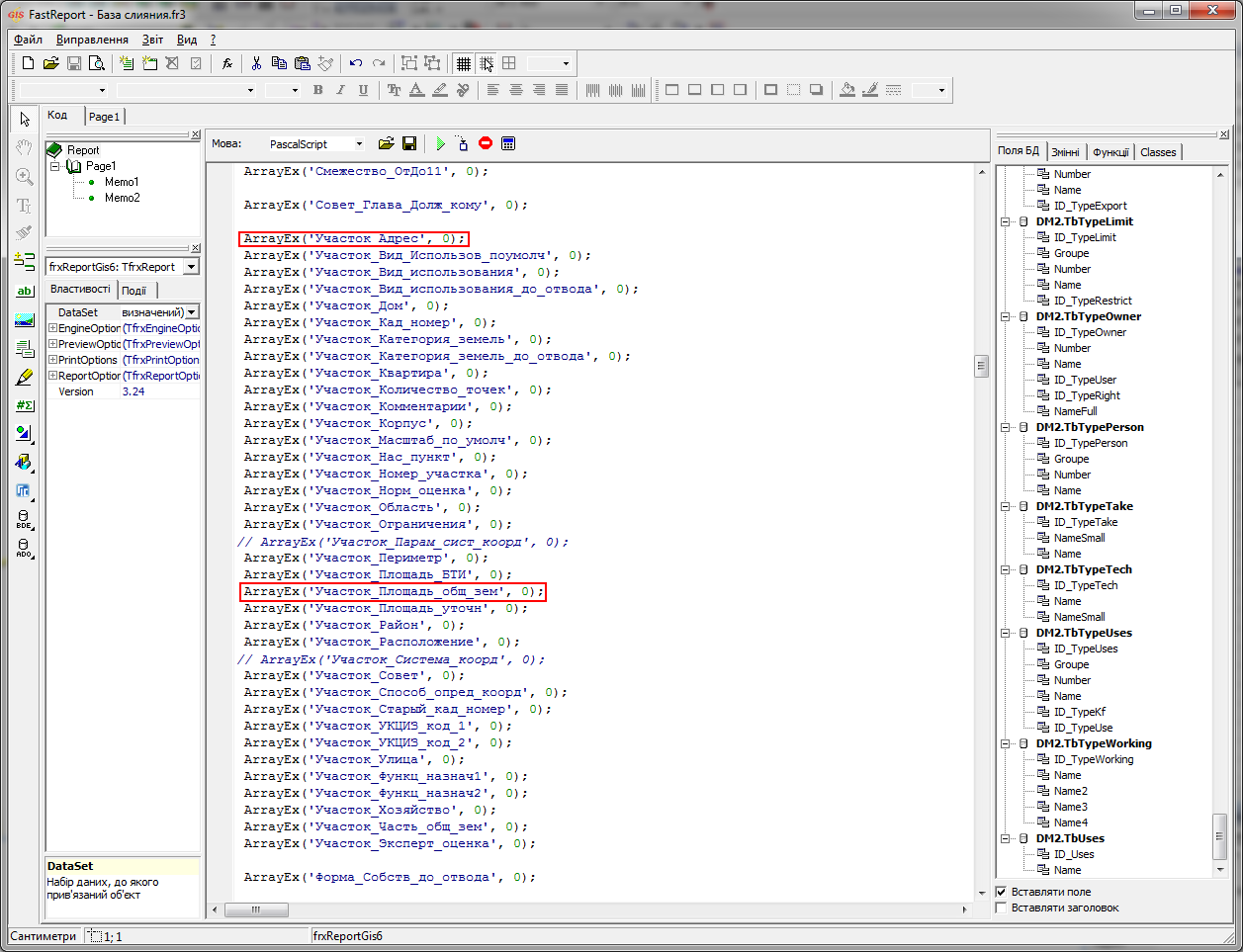The height and width of the screenshot is (952, 1243).
Task: Open script file in code editor toolbar
Action: tap(386, 143)
